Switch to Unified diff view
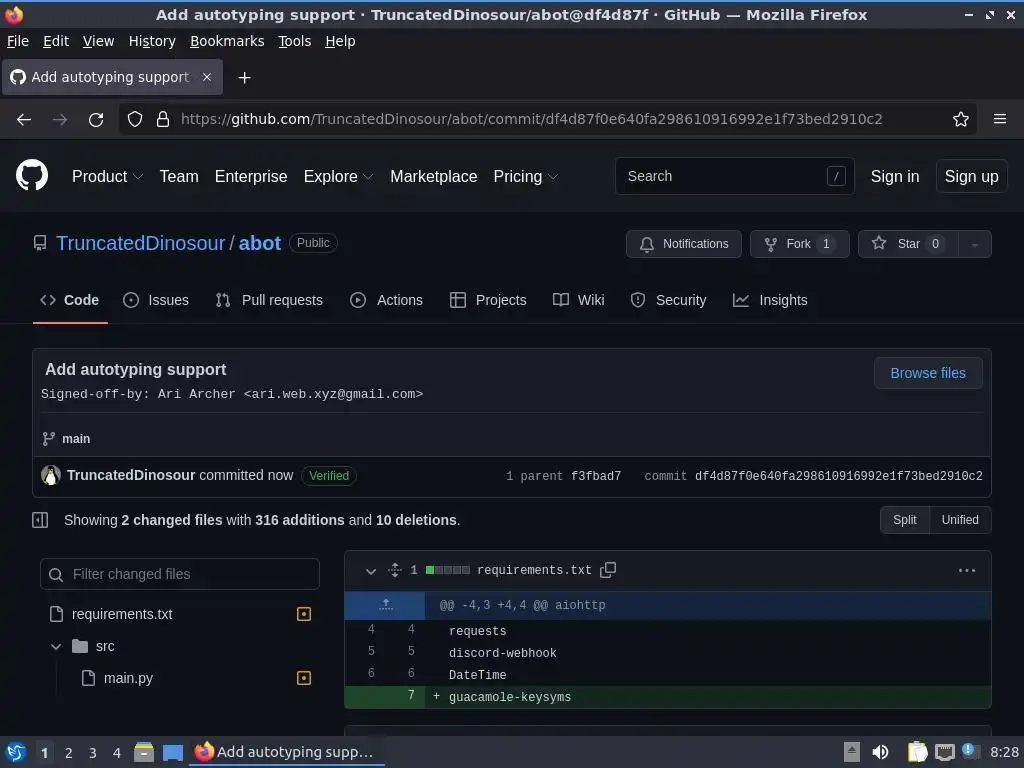The image size is (1024, 768). [x=959, y=520]
